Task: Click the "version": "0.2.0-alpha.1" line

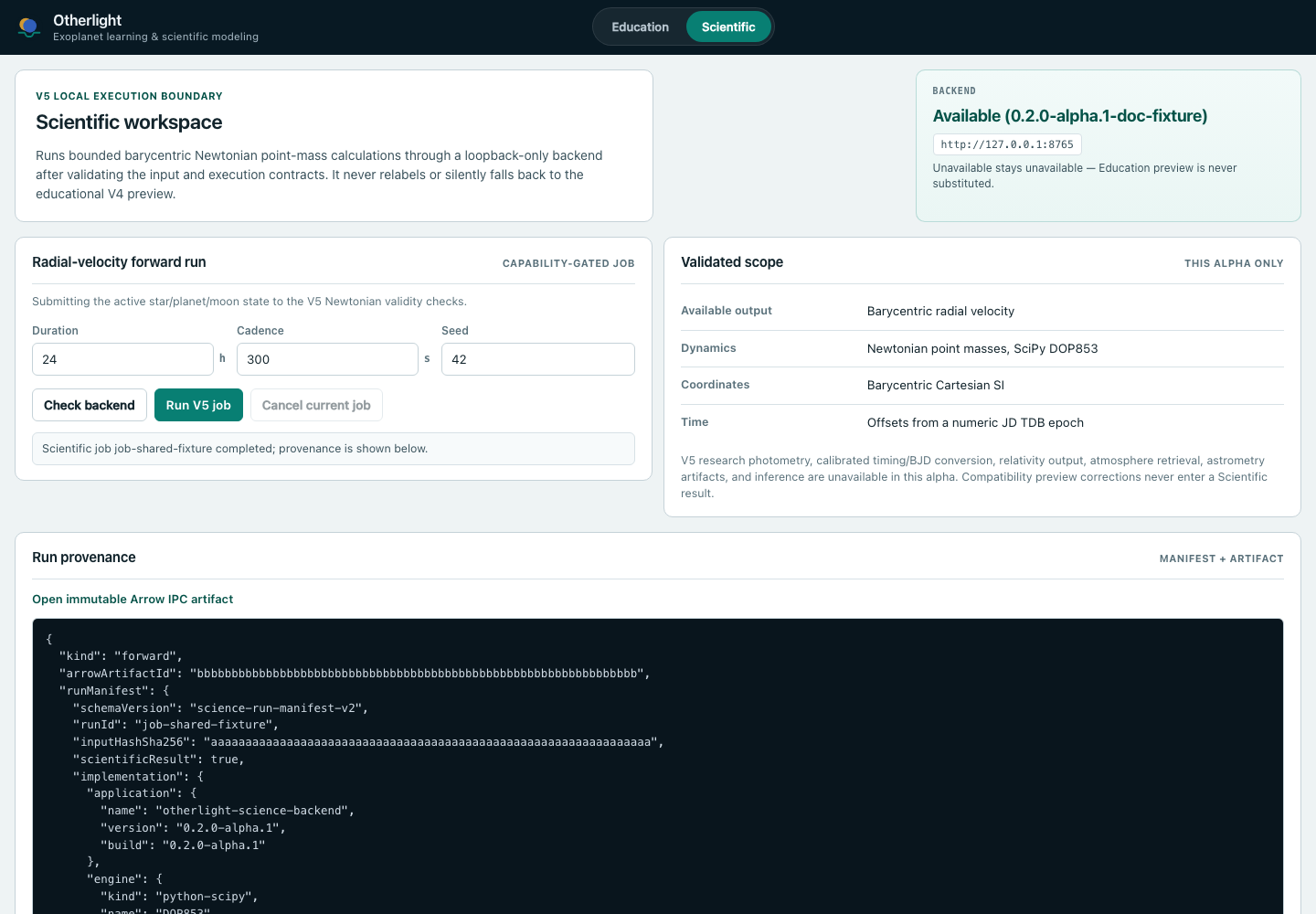Action: tap(193, 828)
